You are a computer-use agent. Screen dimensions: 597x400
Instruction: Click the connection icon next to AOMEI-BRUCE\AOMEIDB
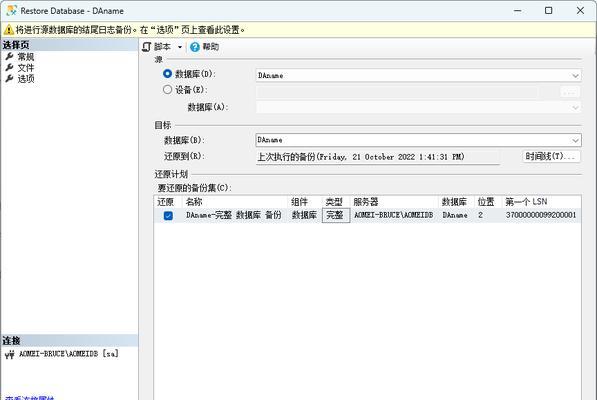[x=10, y=354]
